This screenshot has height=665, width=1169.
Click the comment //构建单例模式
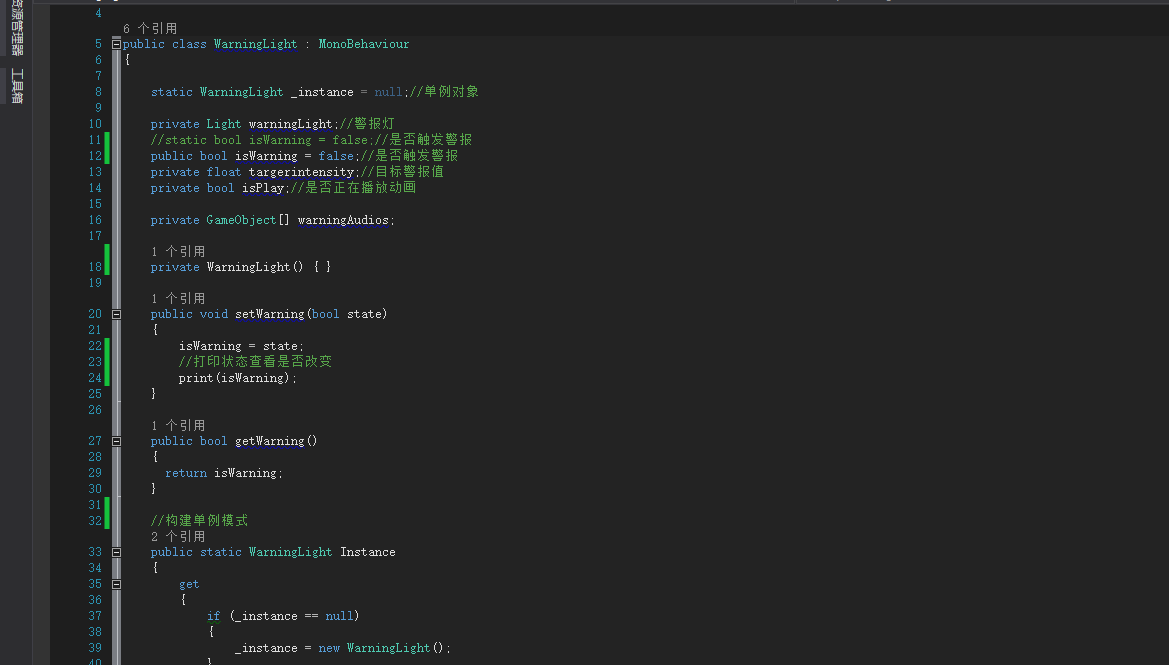[x=199, y=520]
